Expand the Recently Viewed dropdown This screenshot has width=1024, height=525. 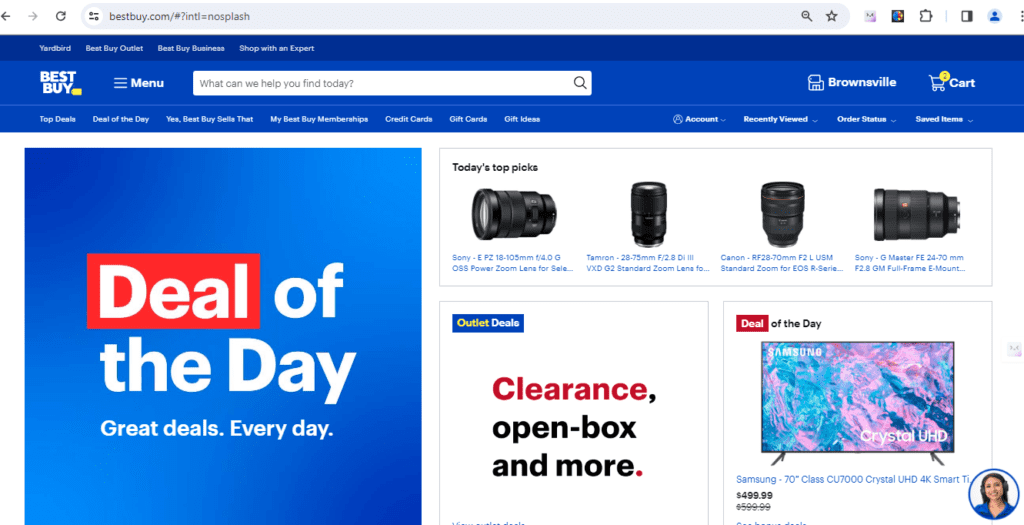pyautogui.click(x=780, y=119)
